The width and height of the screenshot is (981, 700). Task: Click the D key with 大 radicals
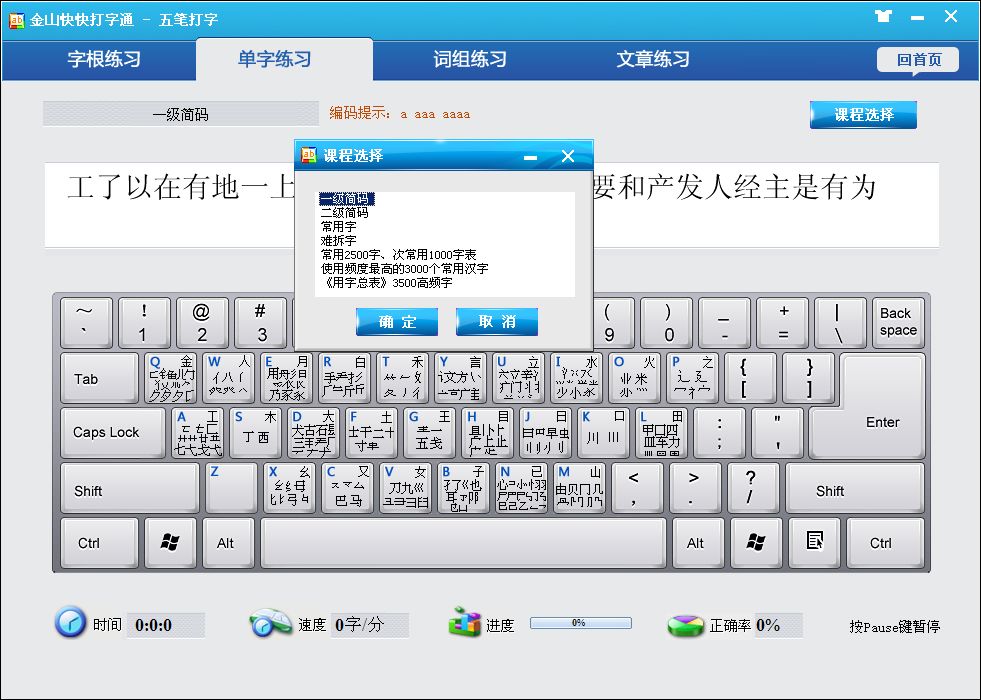313,432
